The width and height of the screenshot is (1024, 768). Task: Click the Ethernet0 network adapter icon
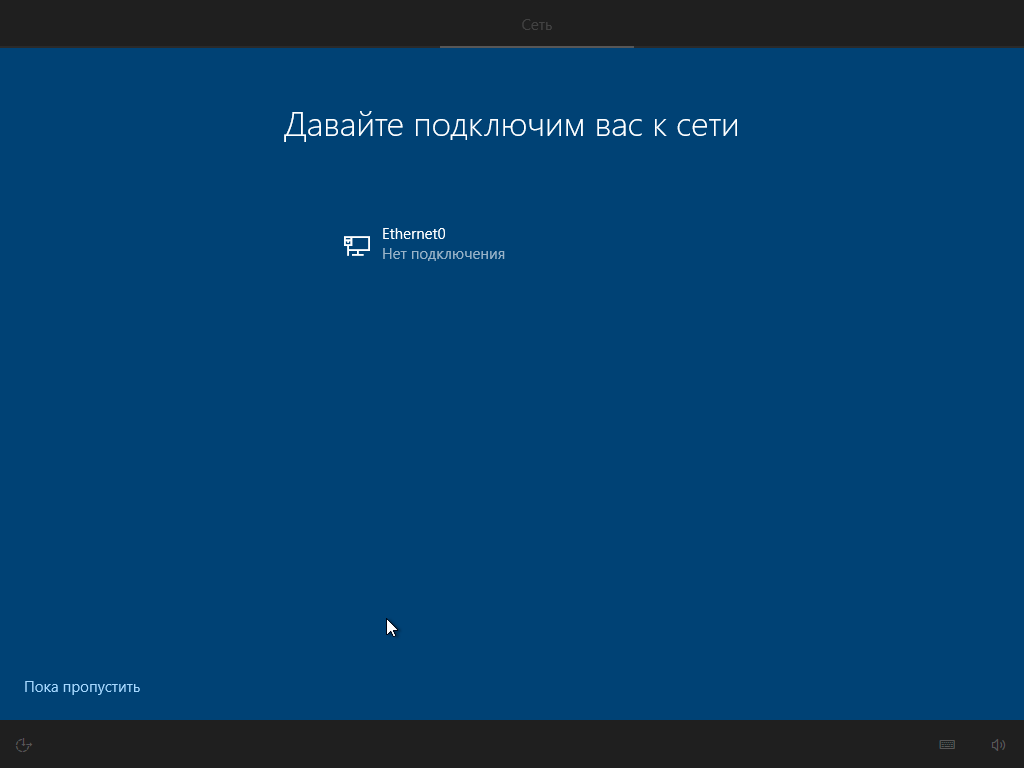[x=357, y=245]
